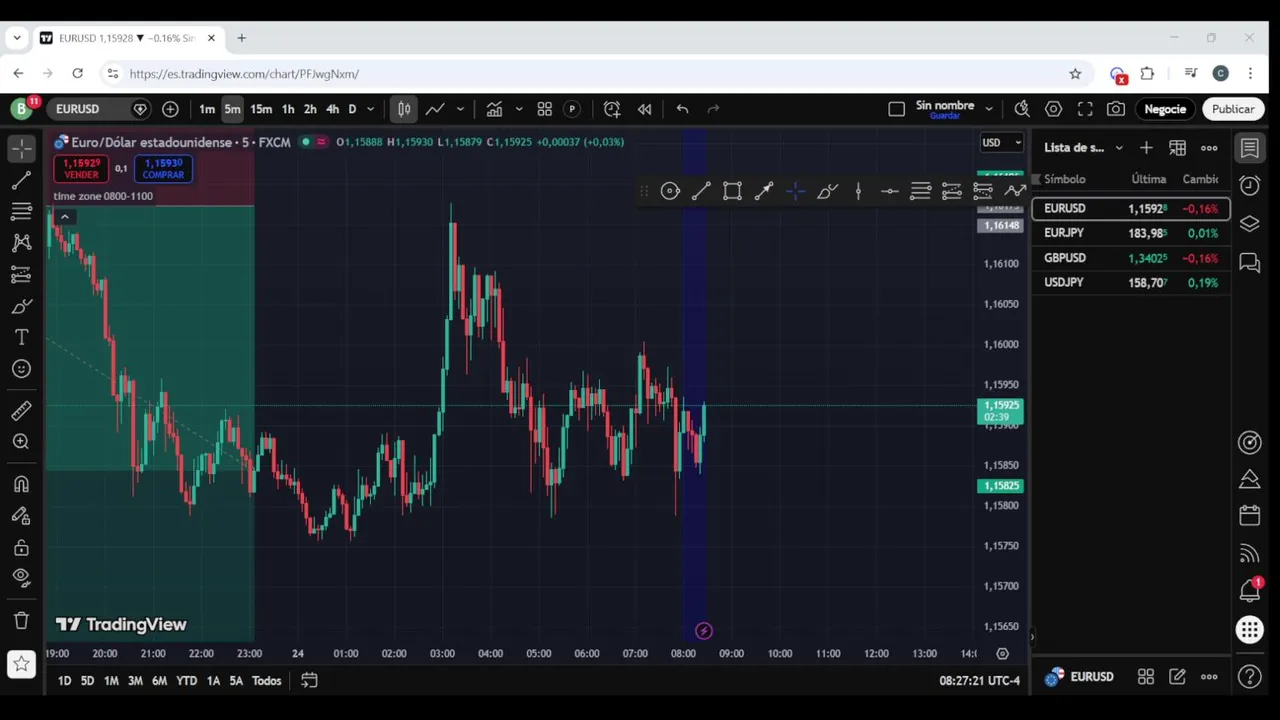Image resolution: width=1280 pixels, height=720 pixels.
Task: Open the pattern tools in left toolbar
Action: click(x=21, y=243)
